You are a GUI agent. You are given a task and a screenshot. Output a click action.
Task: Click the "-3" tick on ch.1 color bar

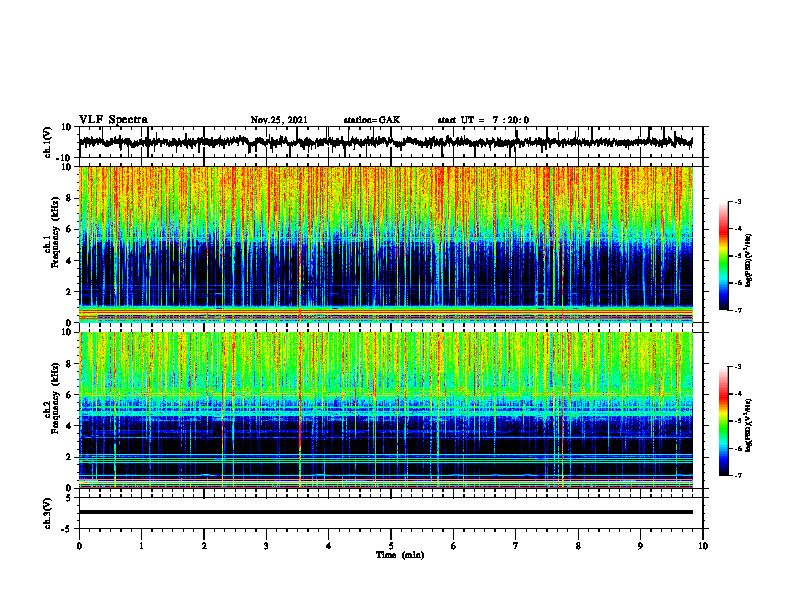point(738,201)
